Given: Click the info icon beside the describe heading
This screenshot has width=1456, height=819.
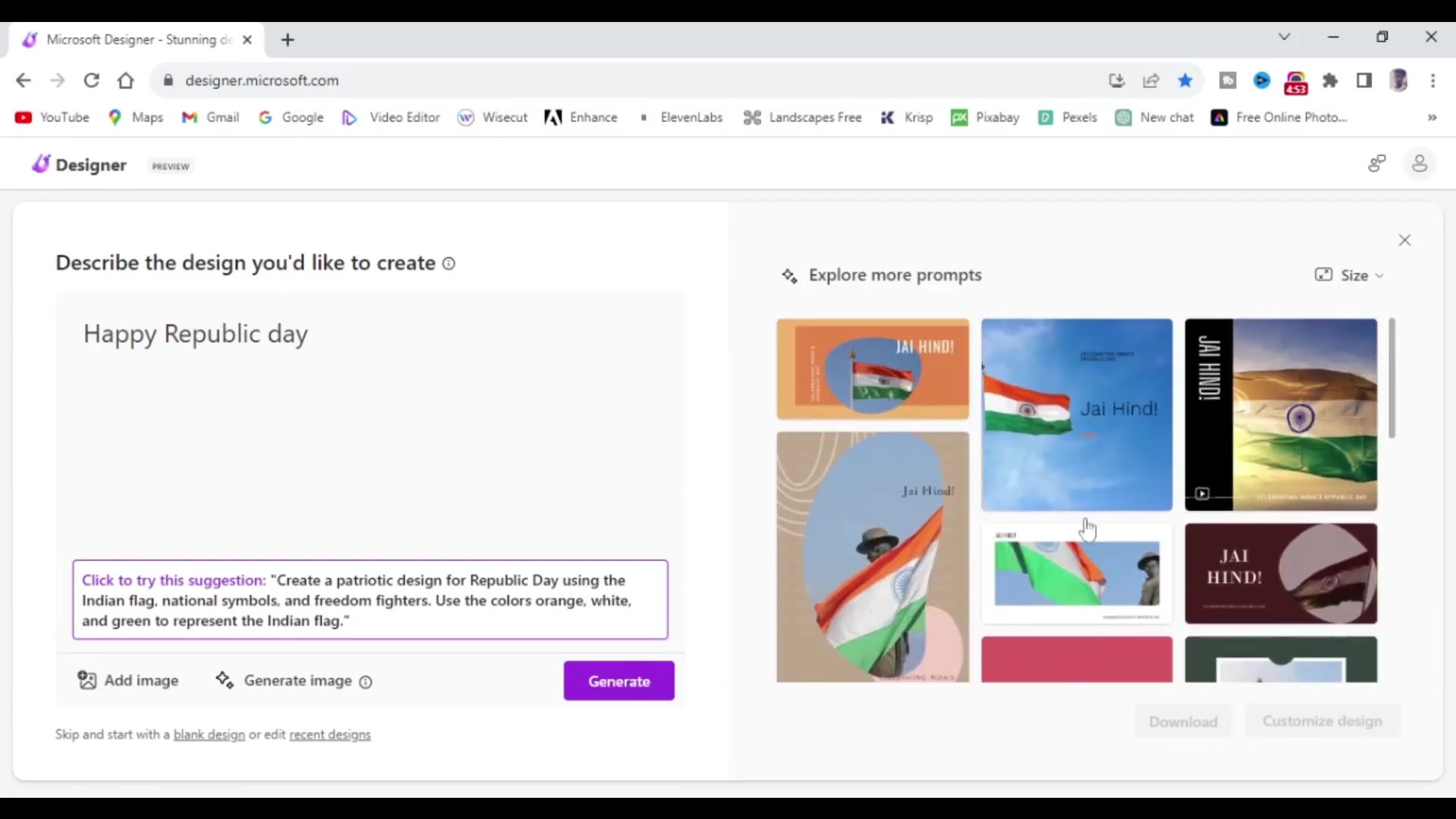Looking at the screenshot, I should [x=449, y=264].
